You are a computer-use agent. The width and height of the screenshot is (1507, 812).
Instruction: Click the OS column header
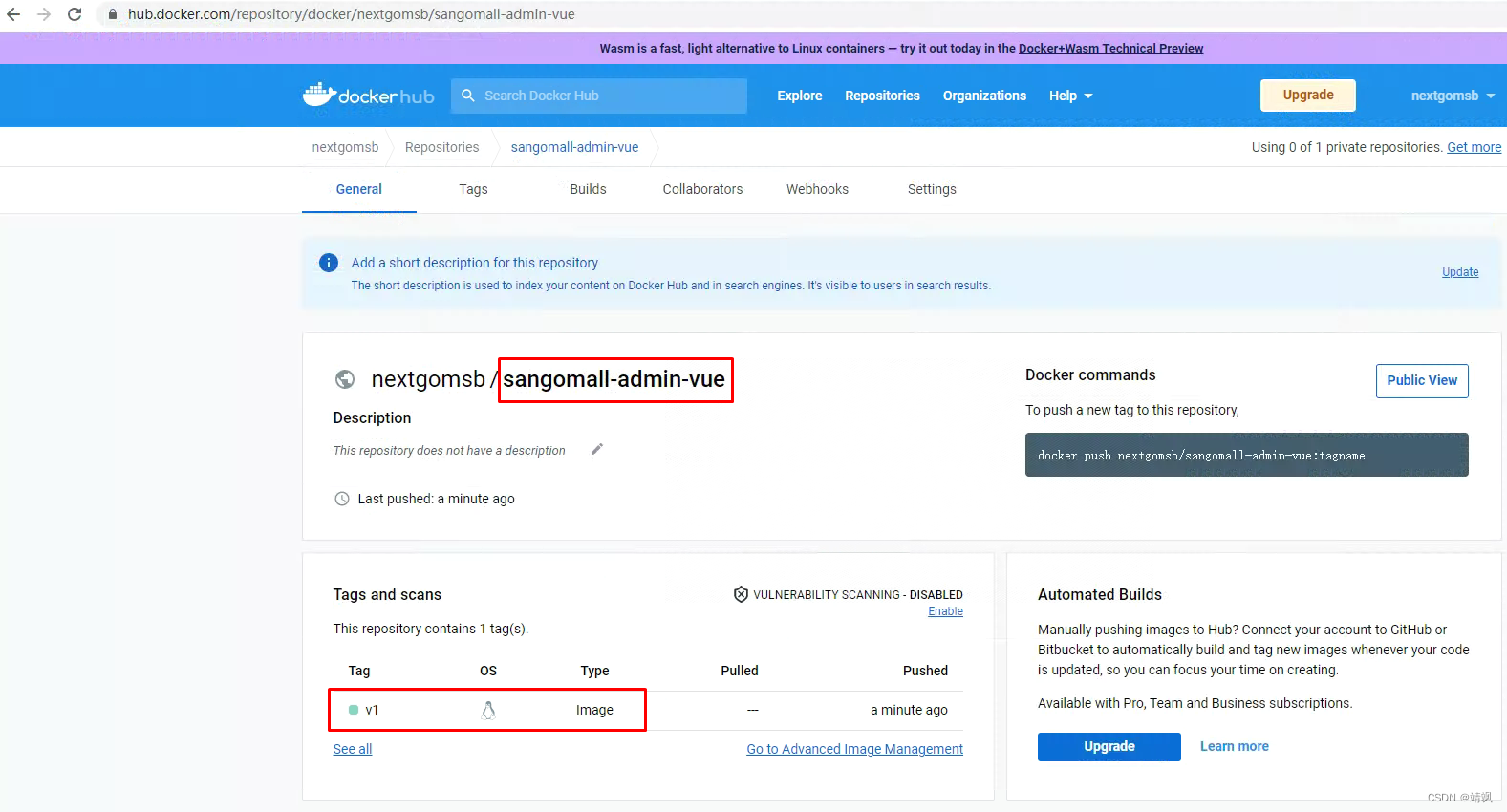tap(488, 671)
